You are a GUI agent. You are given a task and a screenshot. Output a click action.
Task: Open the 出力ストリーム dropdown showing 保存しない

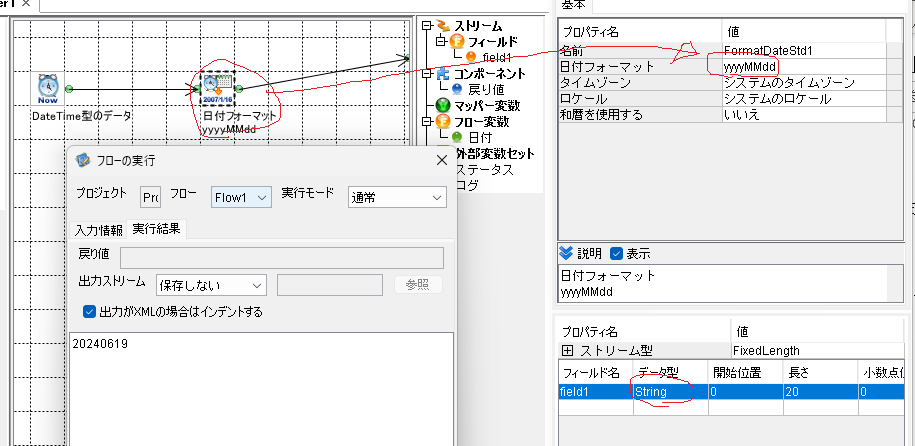211,285
